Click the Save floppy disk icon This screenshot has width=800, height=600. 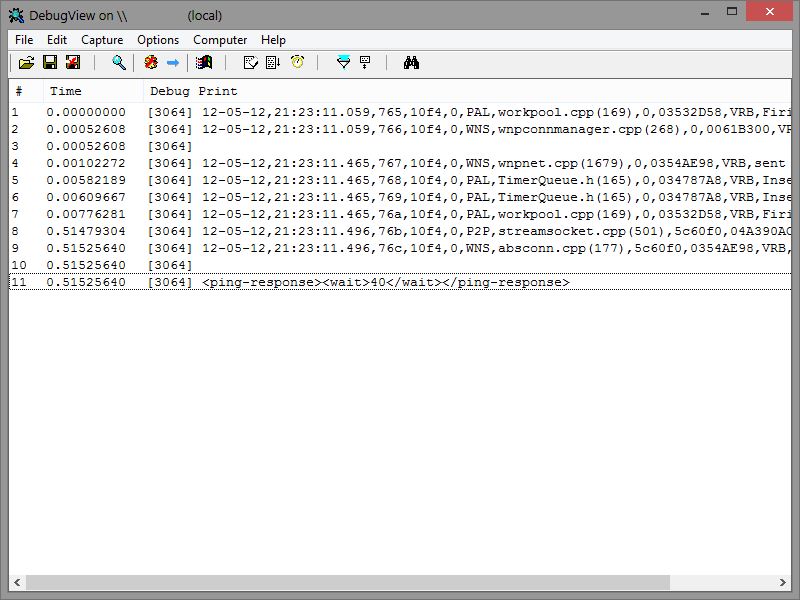click(49, 63)
